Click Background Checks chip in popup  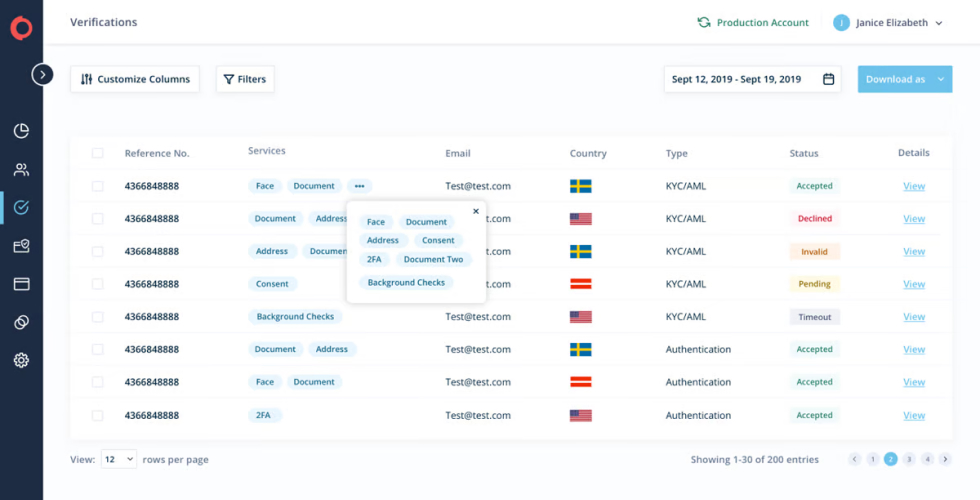tap(406, 282)
